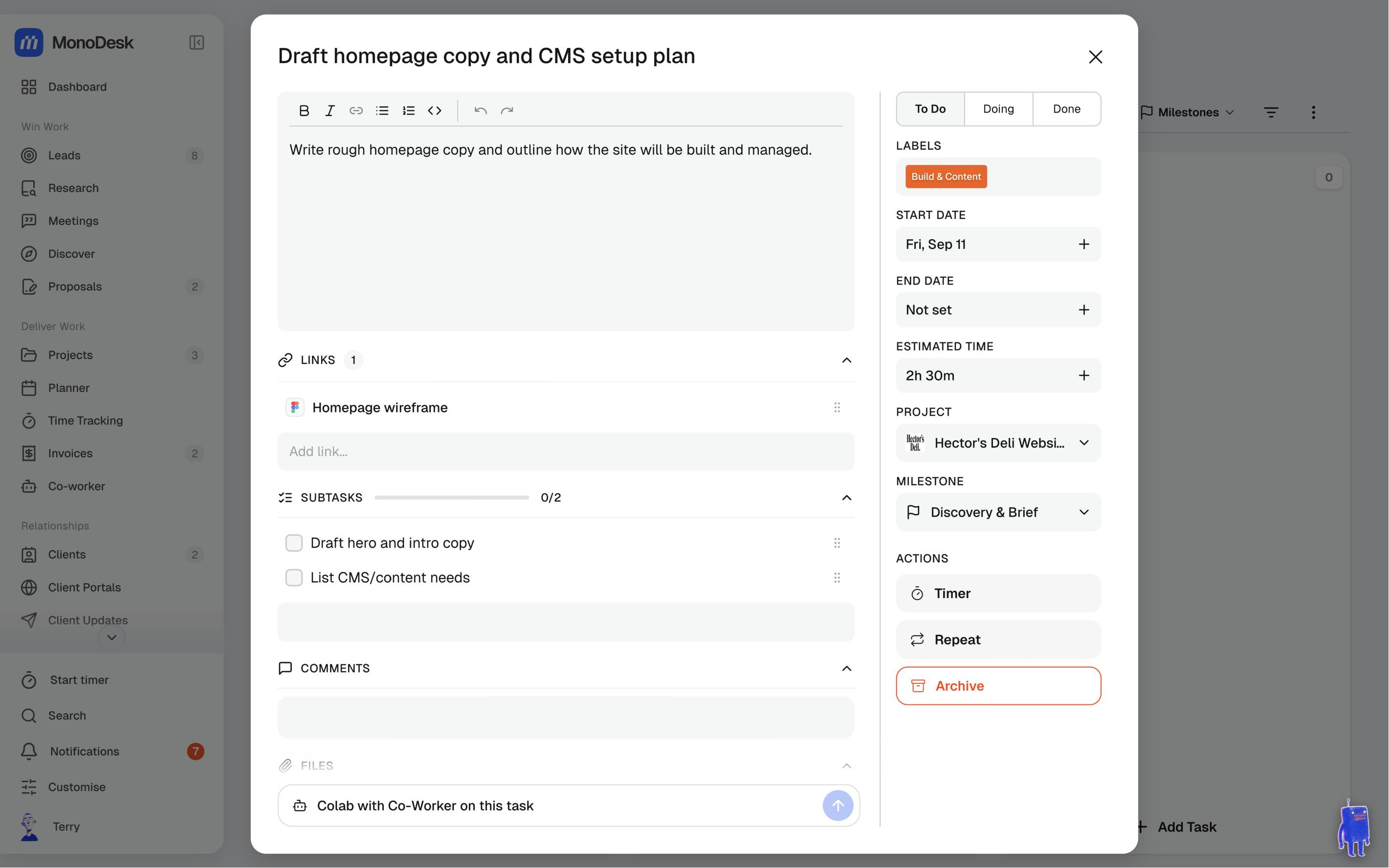Redo edit in description

[x=507, y=110]
